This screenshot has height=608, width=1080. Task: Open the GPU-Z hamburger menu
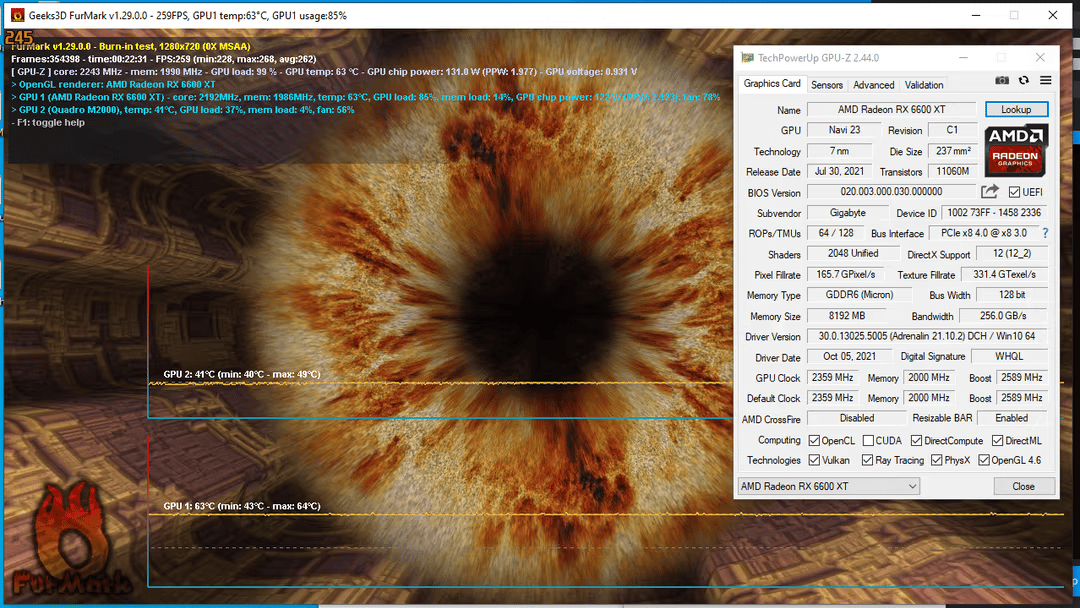click(1046, 81)
